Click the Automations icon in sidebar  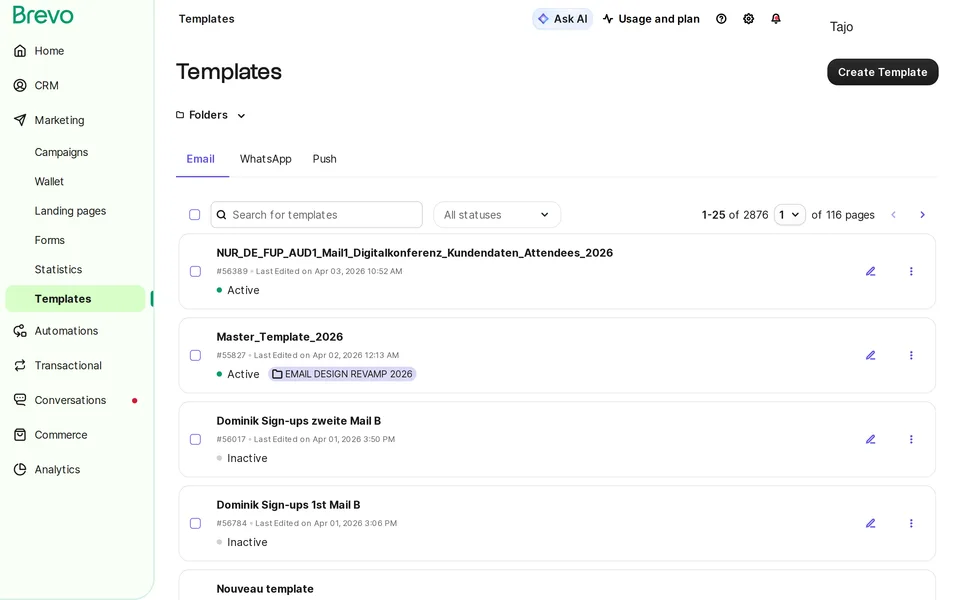pos(20,331)
